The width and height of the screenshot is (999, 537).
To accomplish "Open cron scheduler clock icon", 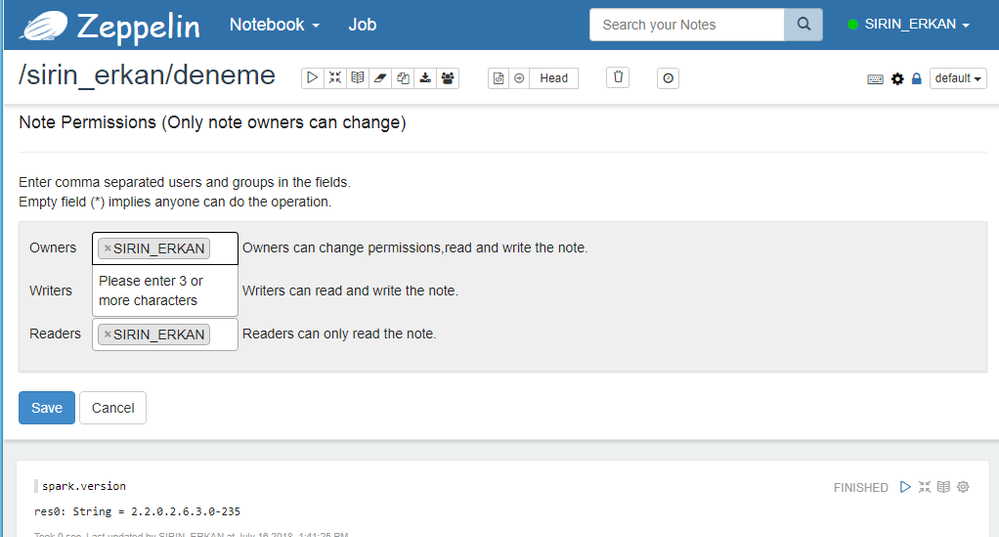I will [668, 78].
